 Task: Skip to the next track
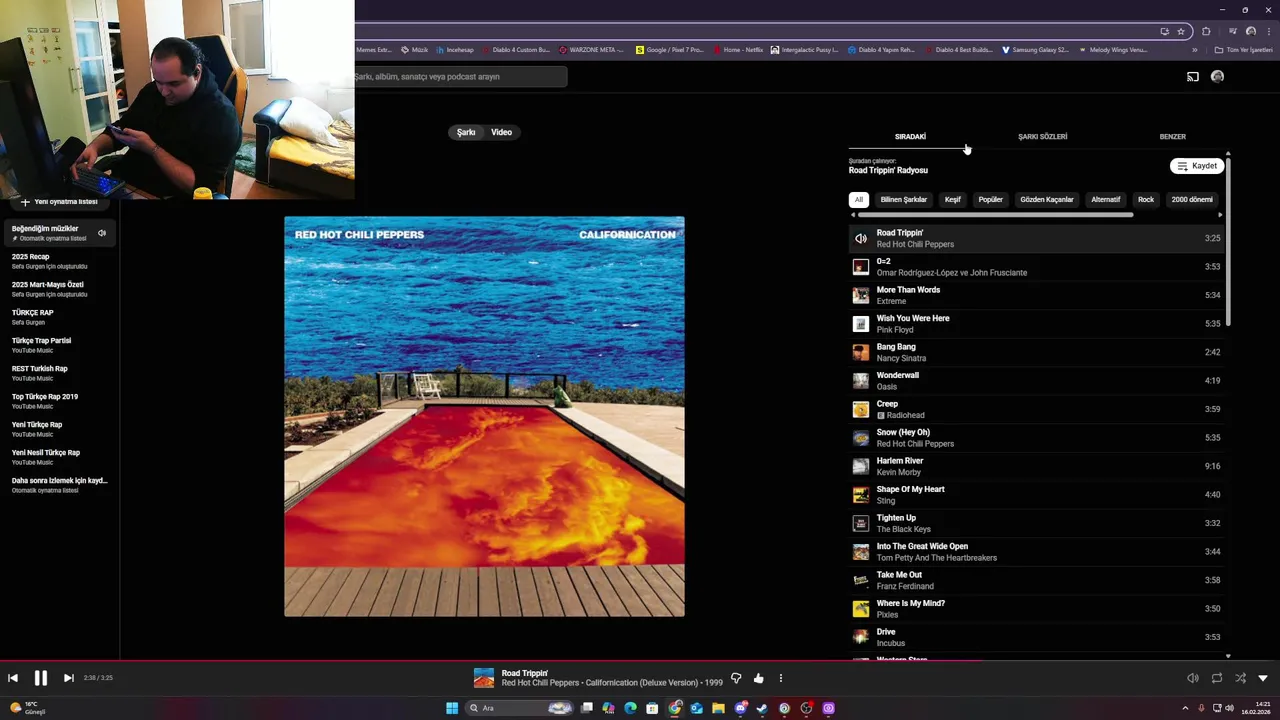[x=68, y=678]
